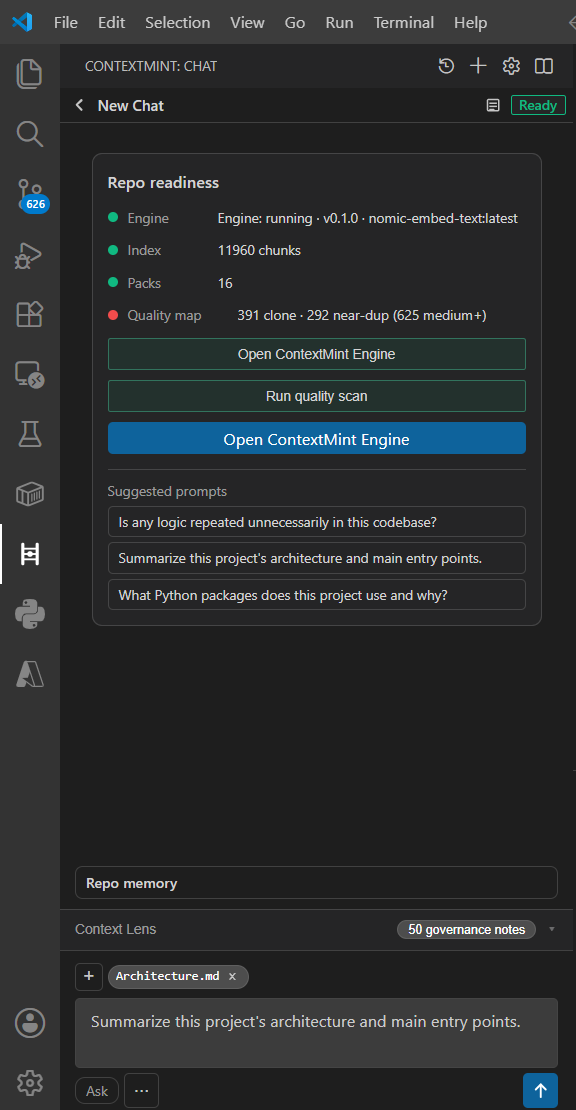
Task: Open the Extensions view
Action: click(30, 314)
